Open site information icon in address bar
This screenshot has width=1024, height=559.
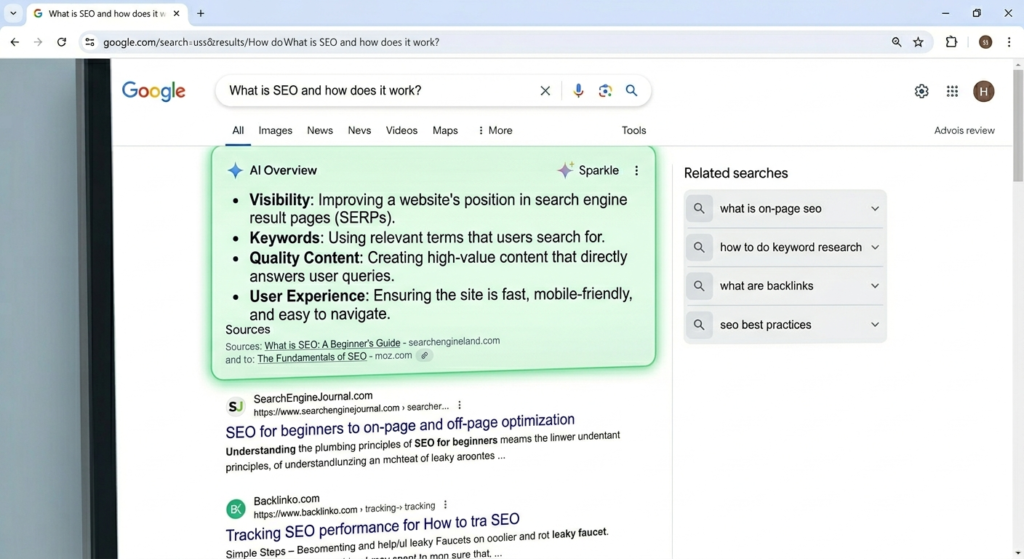coord(89,42)
